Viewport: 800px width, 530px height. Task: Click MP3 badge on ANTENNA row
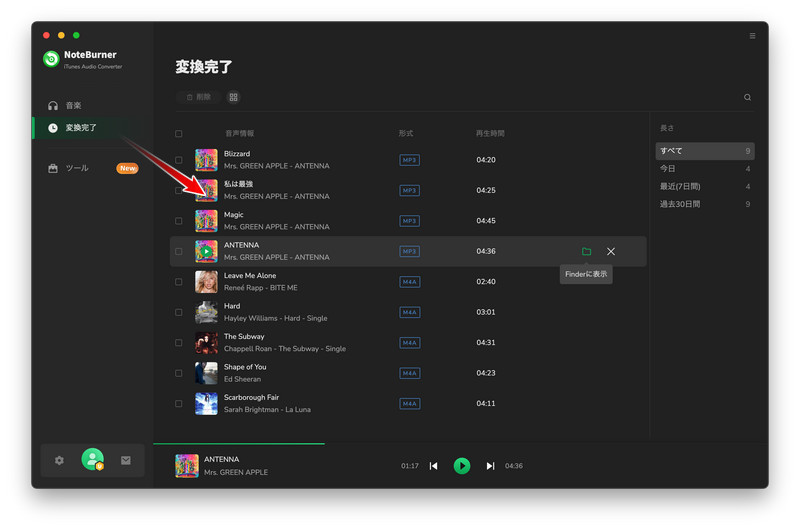(x=409, y=251)
